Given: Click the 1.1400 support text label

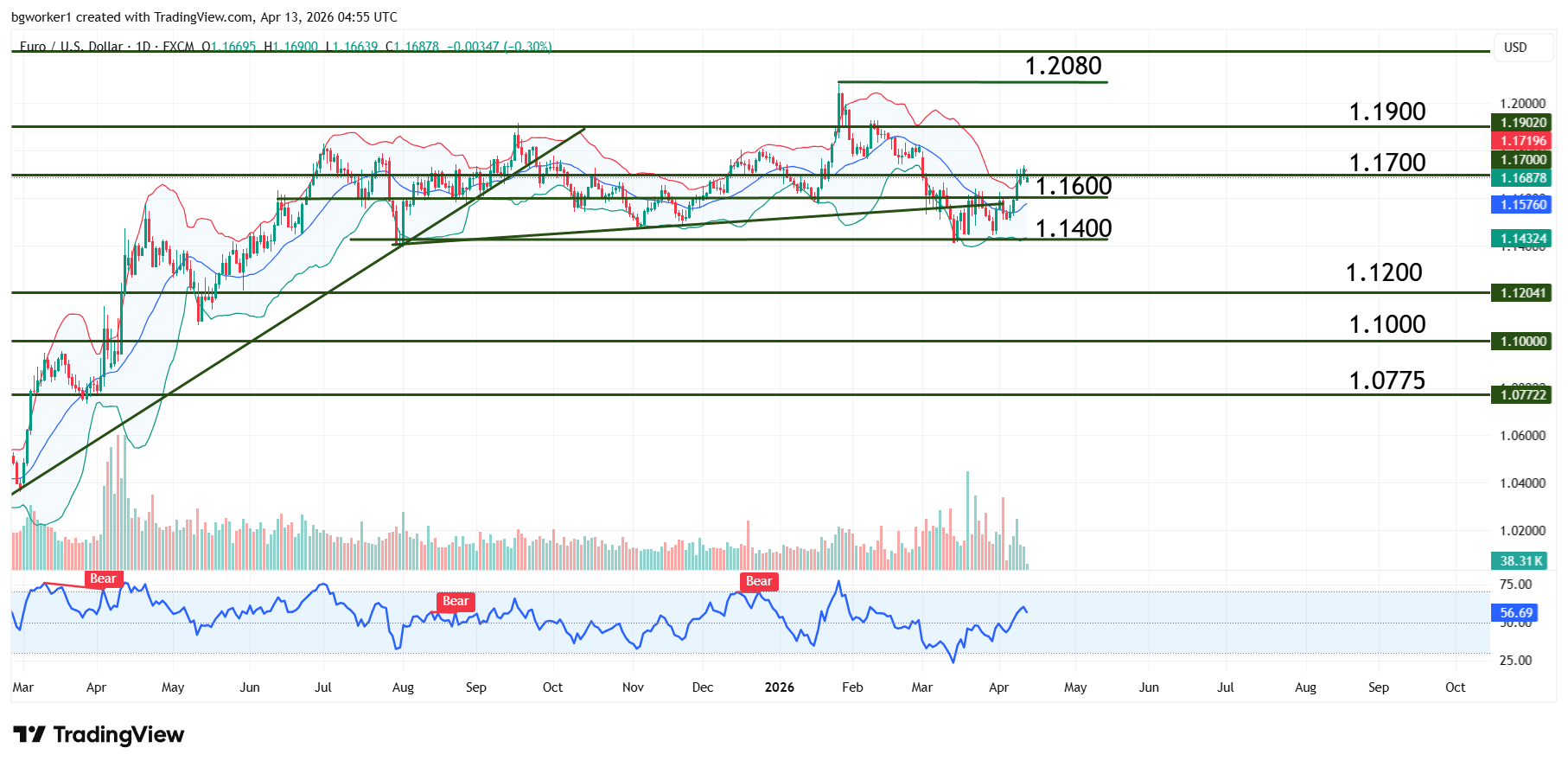Looking at the screenshot, I should (1073, 228).
